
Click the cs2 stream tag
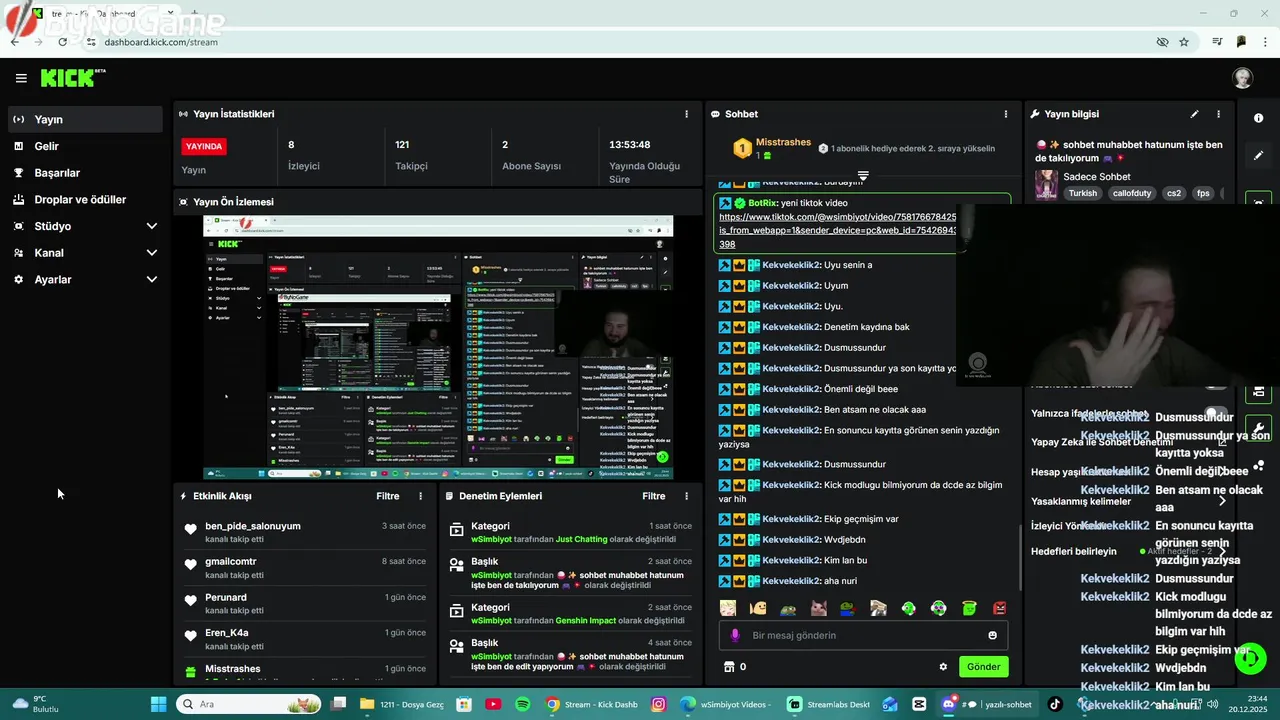(1174, 193)
